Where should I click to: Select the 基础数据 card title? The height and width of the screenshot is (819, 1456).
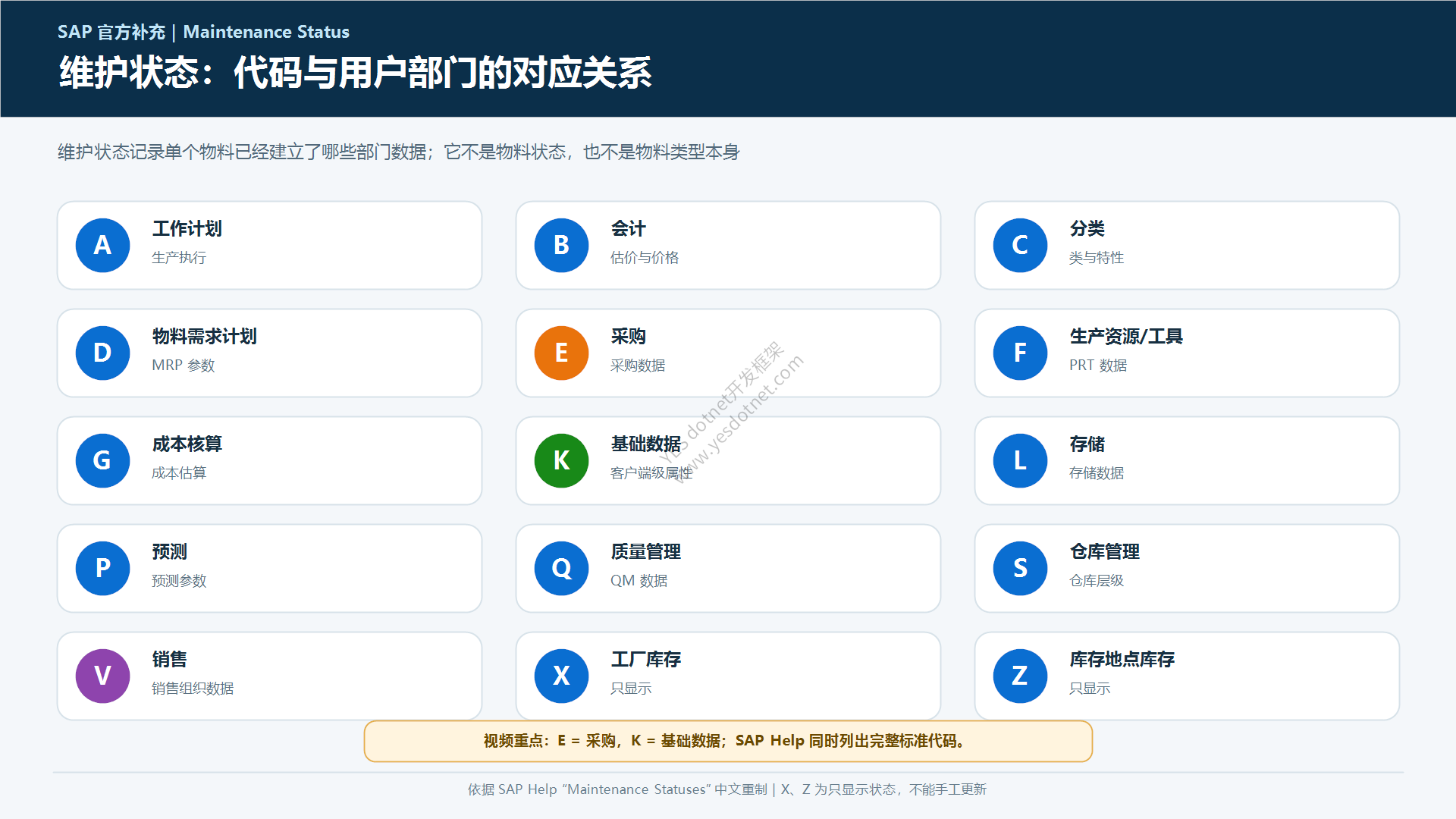point(645,444)
